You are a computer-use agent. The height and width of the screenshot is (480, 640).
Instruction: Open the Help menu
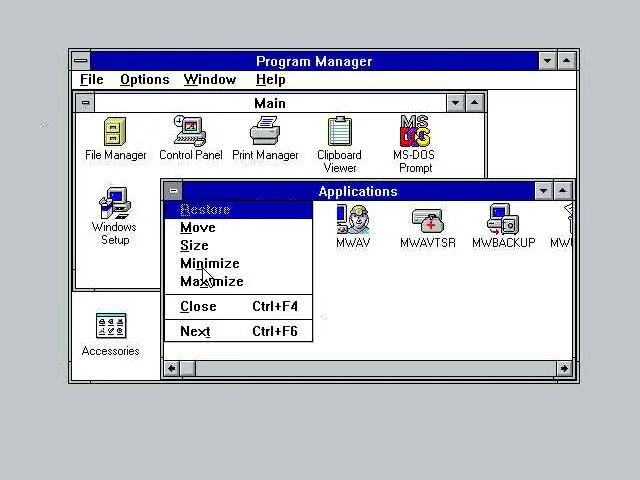[271, 80]
